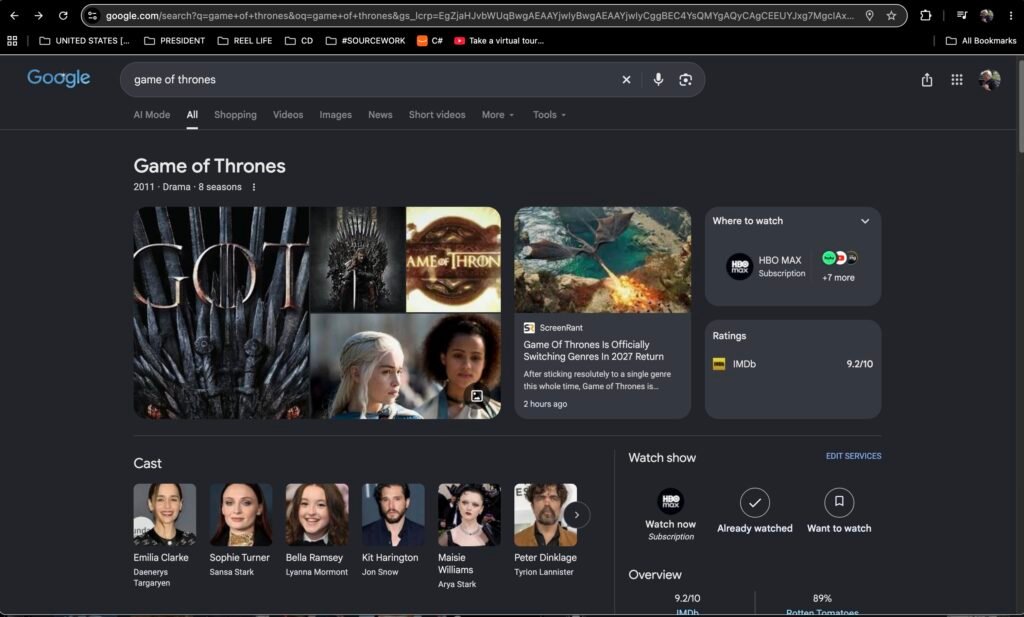Viewport: 1024px width, 617px height.
Task: Open the Chrome apps grid in bookmarks bar
Action: [12, 40]
